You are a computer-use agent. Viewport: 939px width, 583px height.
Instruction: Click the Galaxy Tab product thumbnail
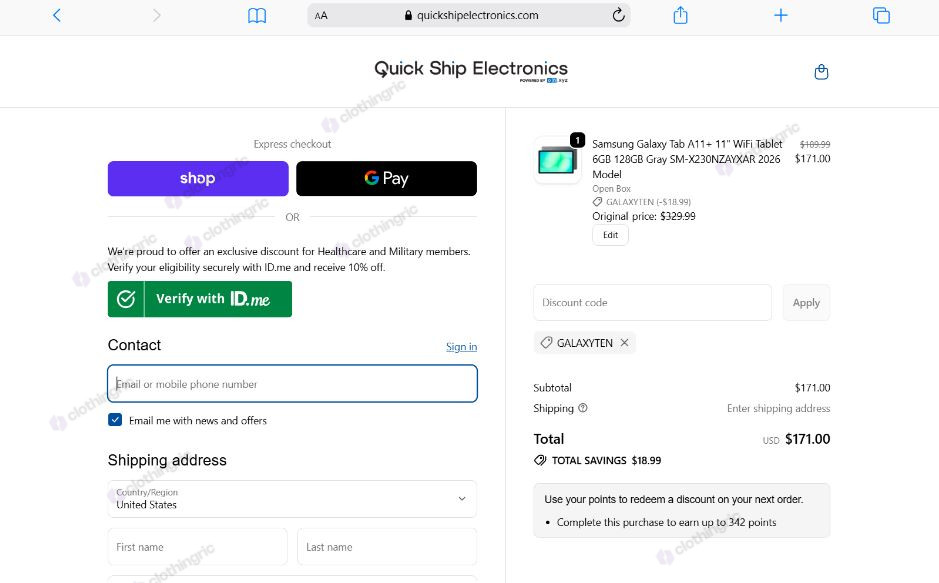[557, 160]
